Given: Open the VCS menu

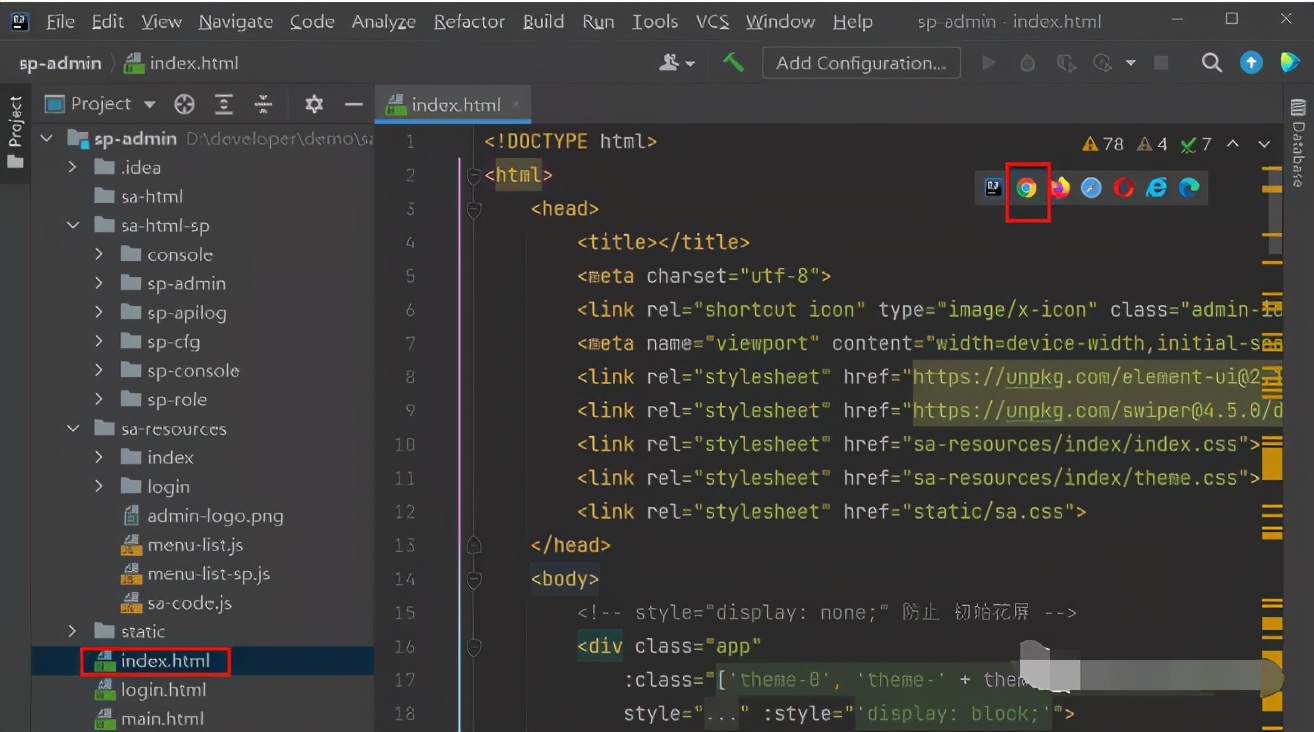Looking at the screenshot, I should click(712, 21).
